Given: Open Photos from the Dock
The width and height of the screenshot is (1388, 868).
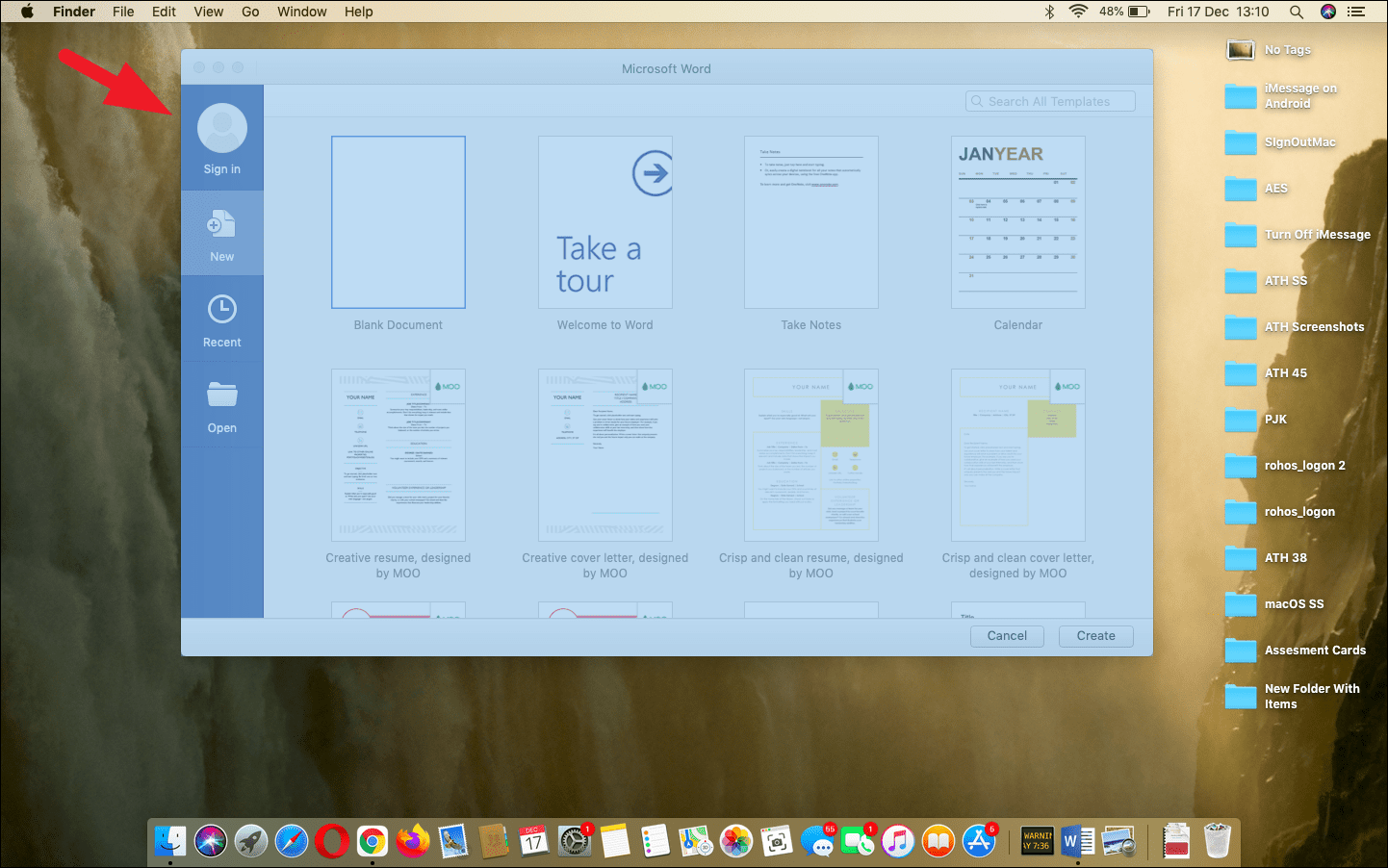Looking at the screenshot, I should coord(736,842).
